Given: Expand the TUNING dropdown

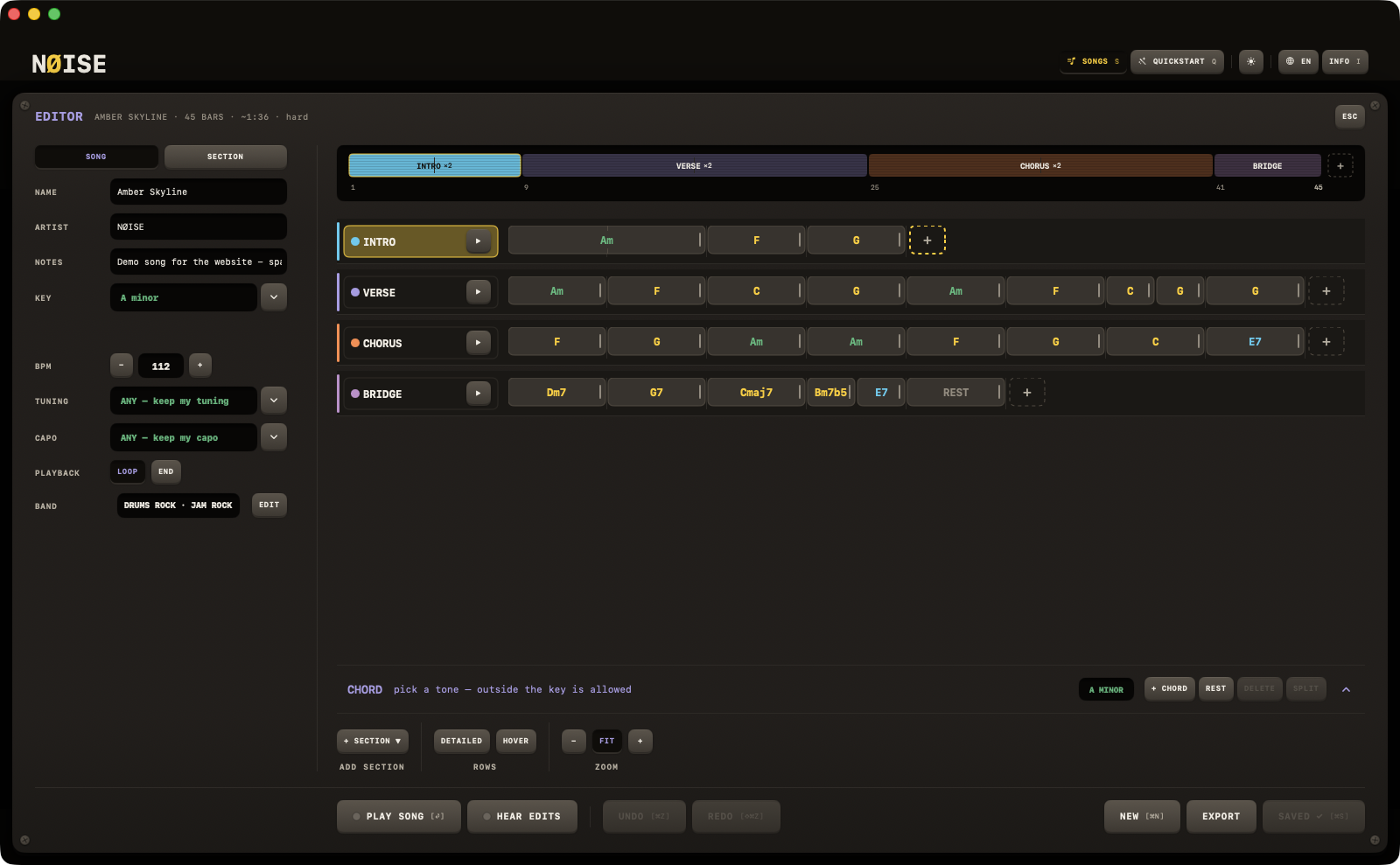Looking at the screenshot, I should pos(274,401).
